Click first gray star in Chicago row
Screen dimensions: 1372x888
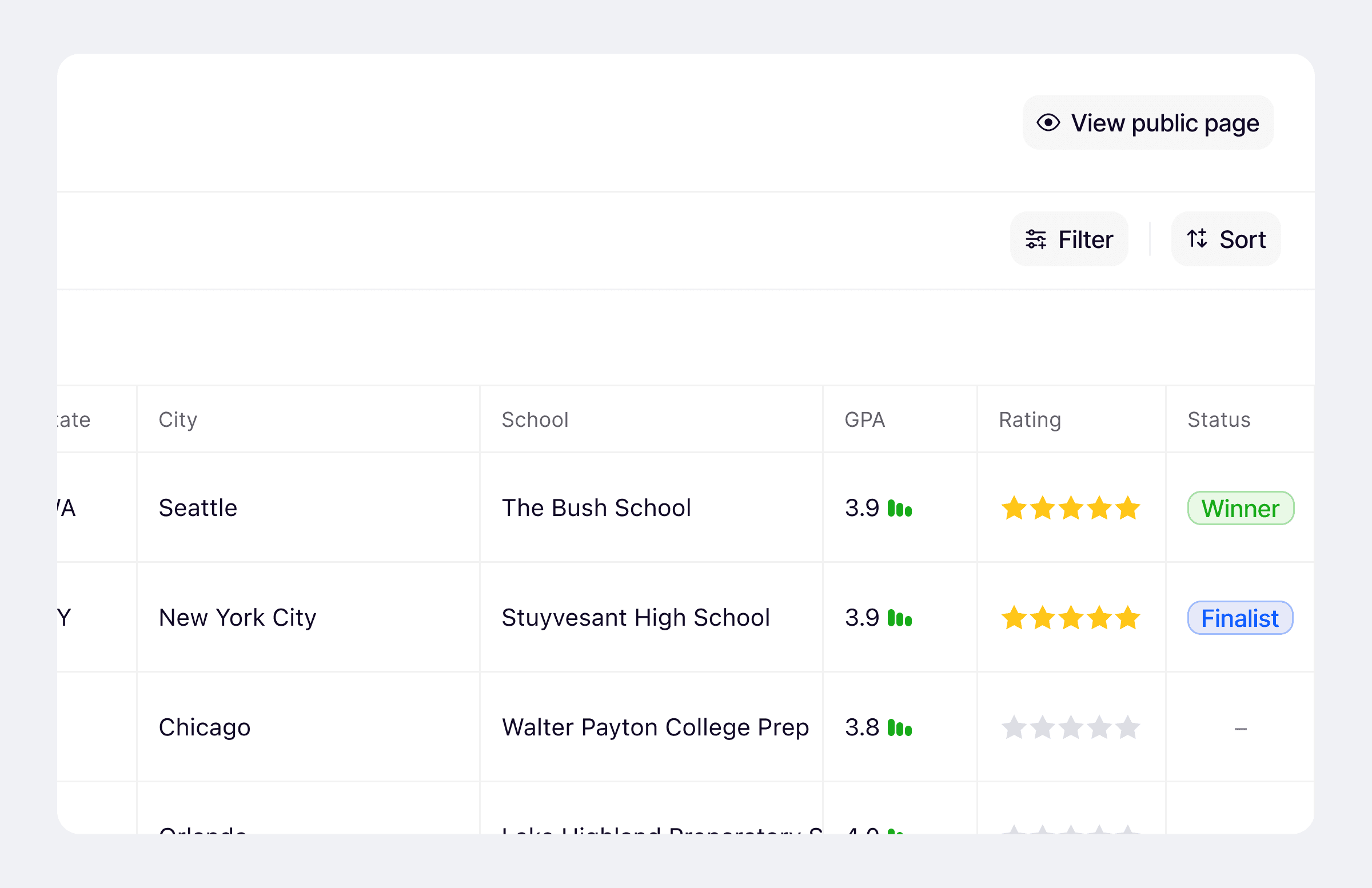[x=1014, y=728]
